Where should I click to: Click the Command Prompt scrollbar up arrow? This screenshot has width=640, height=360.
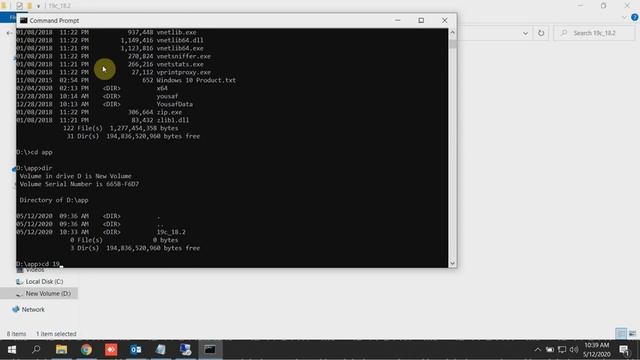[x=452, y=32]
